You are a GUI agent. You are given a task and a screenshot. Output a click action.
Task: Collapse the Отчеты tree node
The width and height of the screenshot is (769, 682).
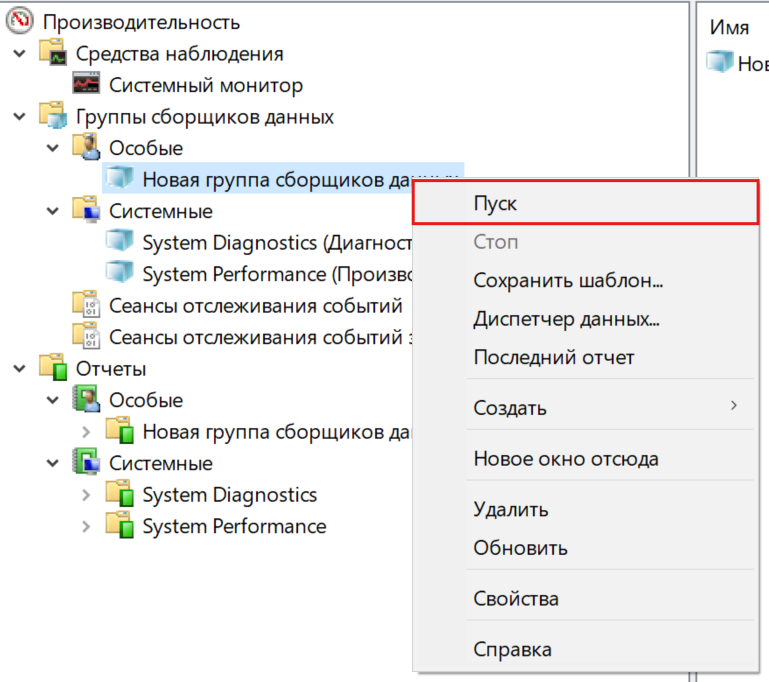point(19,369)
